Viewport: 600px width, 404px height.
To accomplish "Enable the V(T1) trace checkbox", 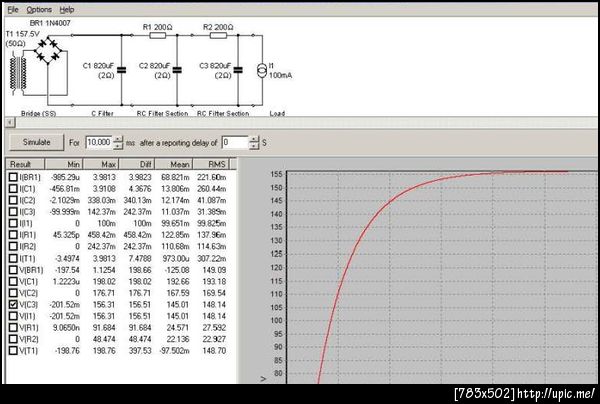I will 13,350.
